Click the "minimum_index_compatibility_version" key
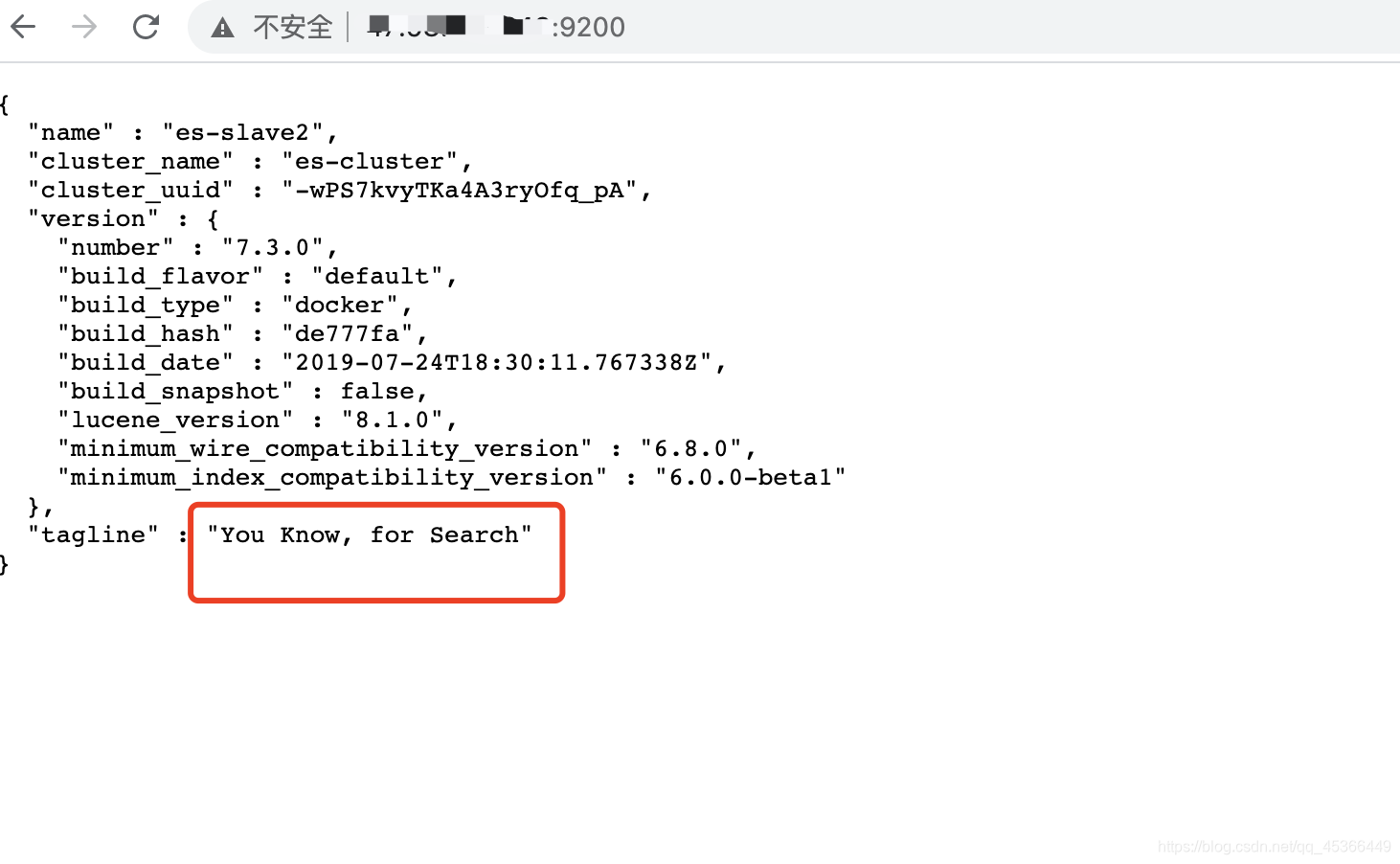 pyautogui.click(x=332, y=477)
